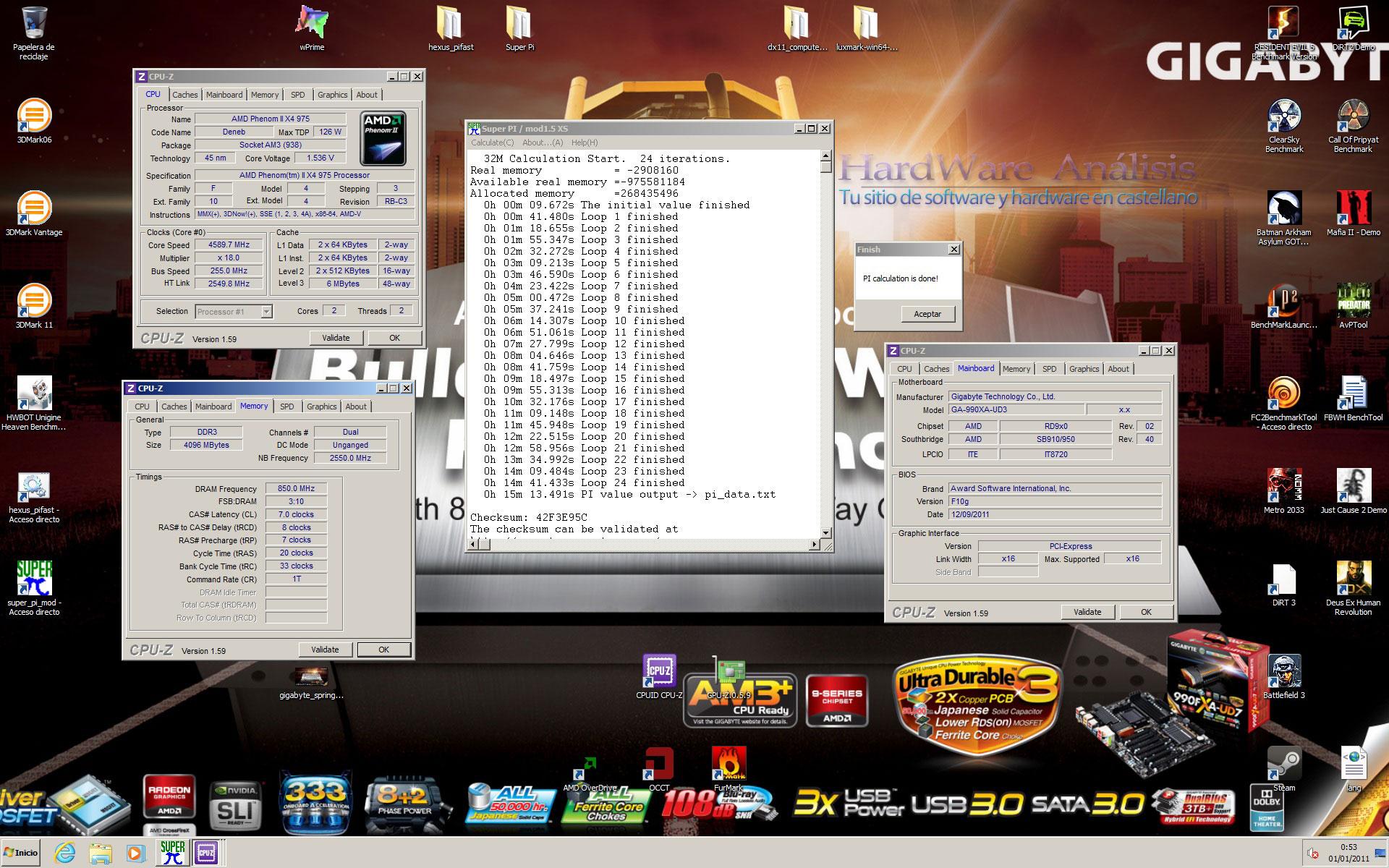
Task: Click Validate in the Memory CPU-Z window
Action: [325, 650]
